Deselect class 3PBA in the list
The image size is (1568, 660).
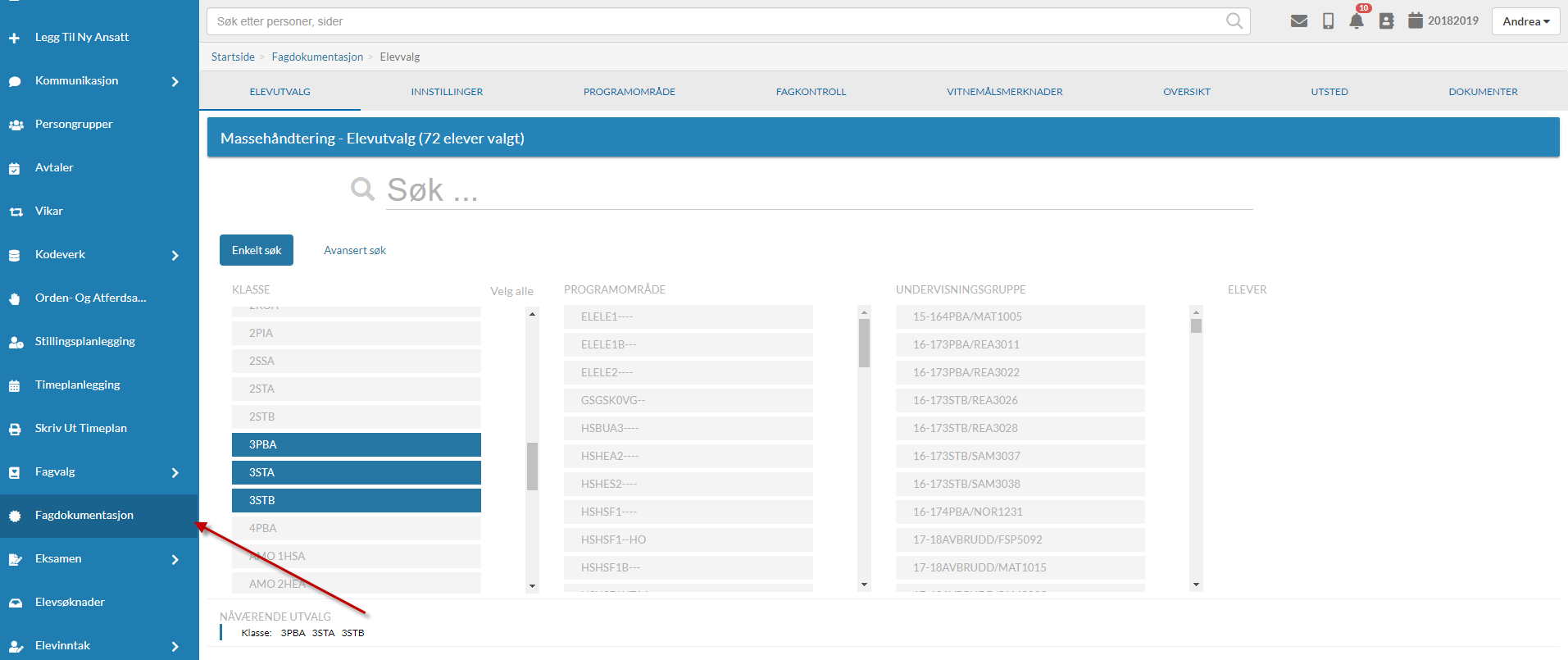(x=357, y=444)
